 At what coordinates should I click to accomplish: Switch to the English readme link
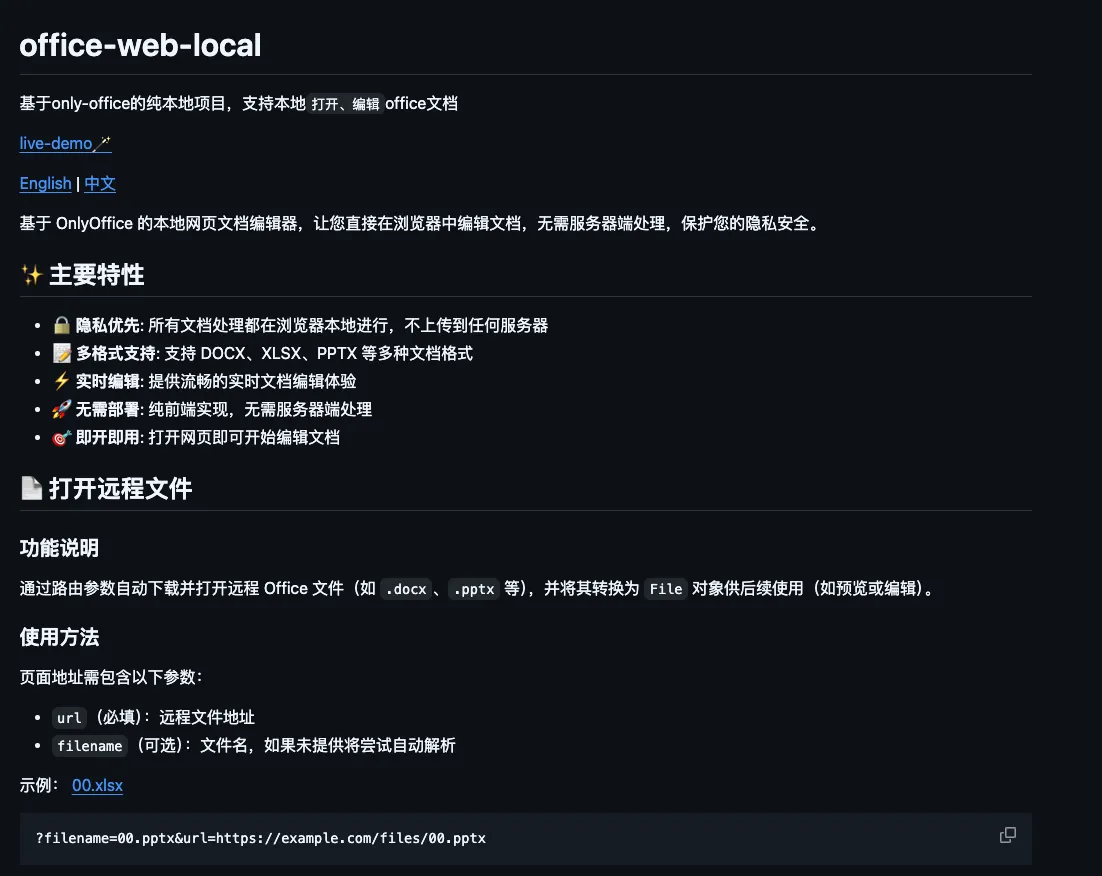46,183
